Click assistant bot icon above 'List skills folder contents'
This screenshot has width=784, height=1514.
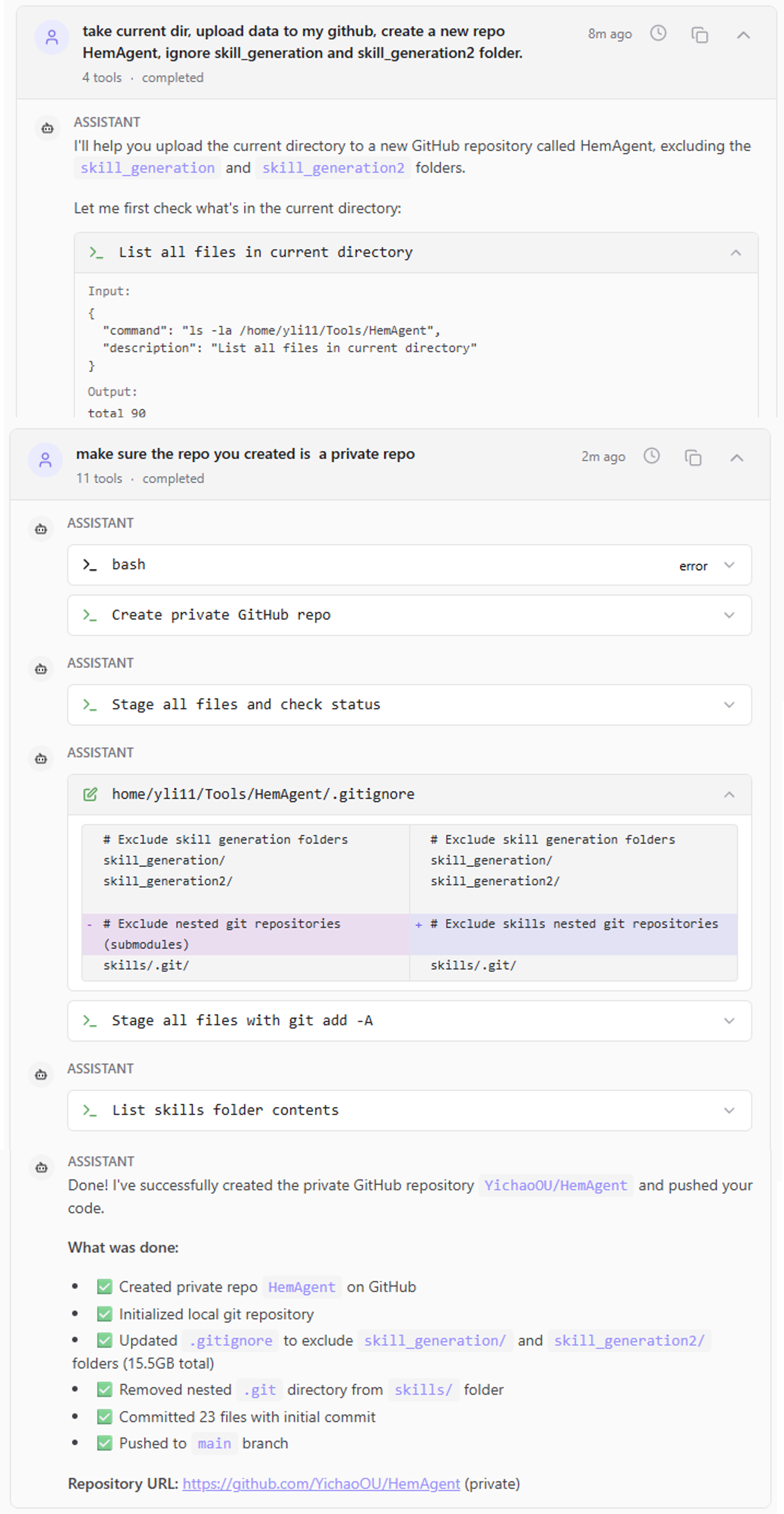tap(41, 1074)
